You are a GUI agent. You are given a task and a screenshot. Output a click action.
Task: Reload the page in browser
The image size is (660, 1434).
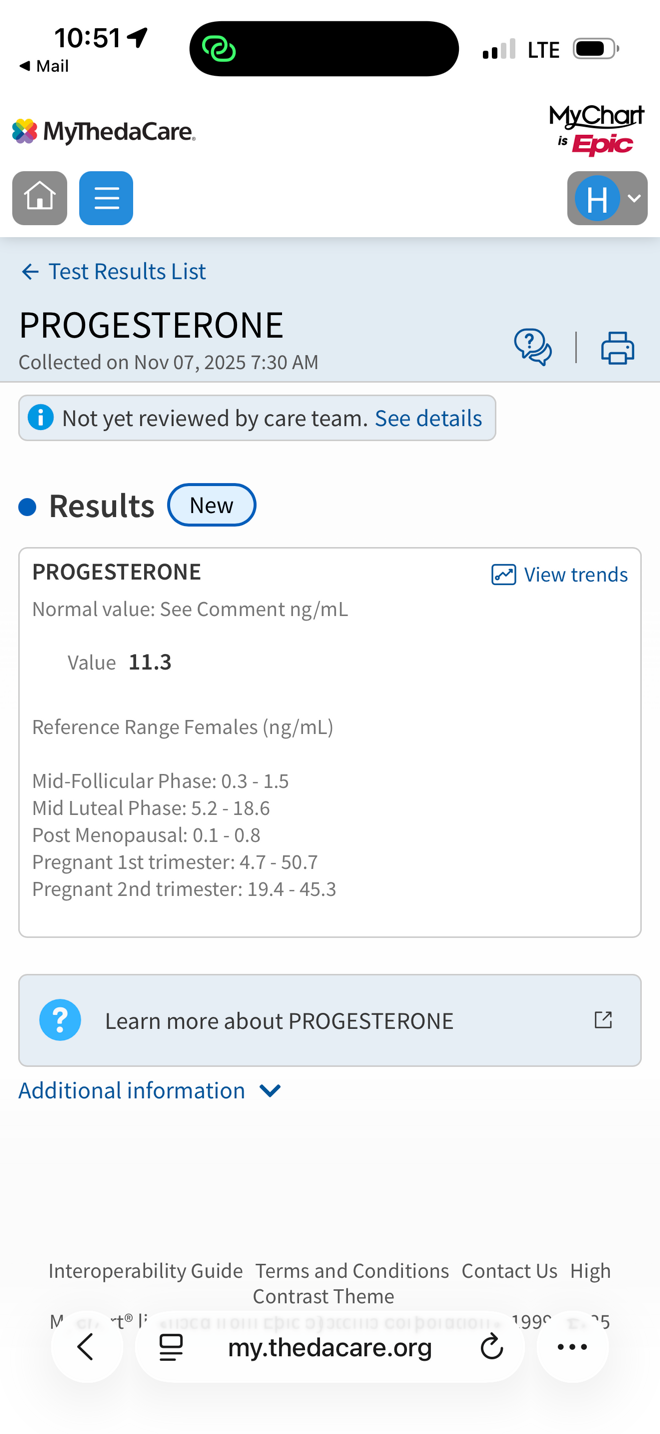coord(491,1347)
